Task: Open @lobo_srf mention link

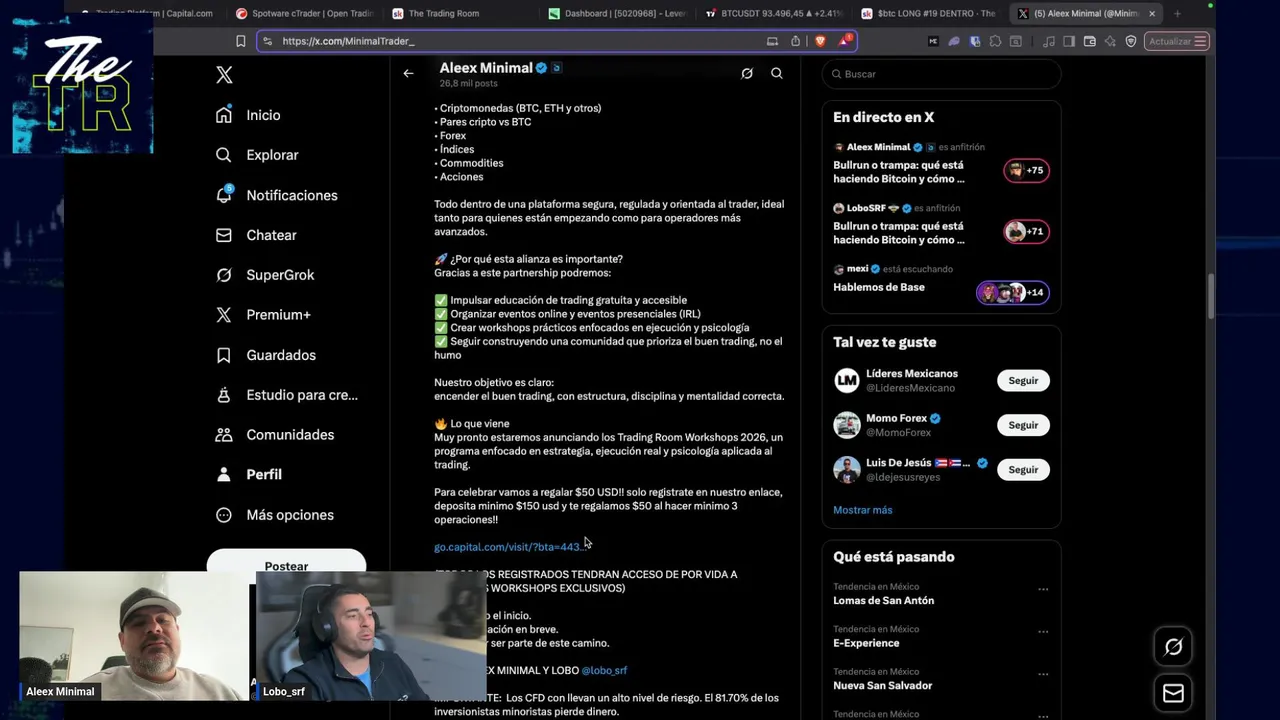Action: click(604, 670)
